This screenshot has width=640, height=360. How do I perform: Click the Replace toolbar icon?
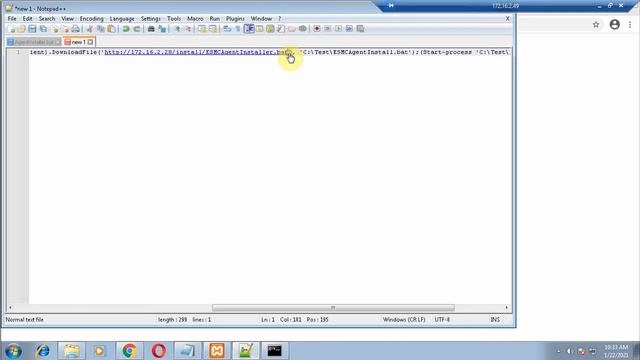click(x=162, y=29)
